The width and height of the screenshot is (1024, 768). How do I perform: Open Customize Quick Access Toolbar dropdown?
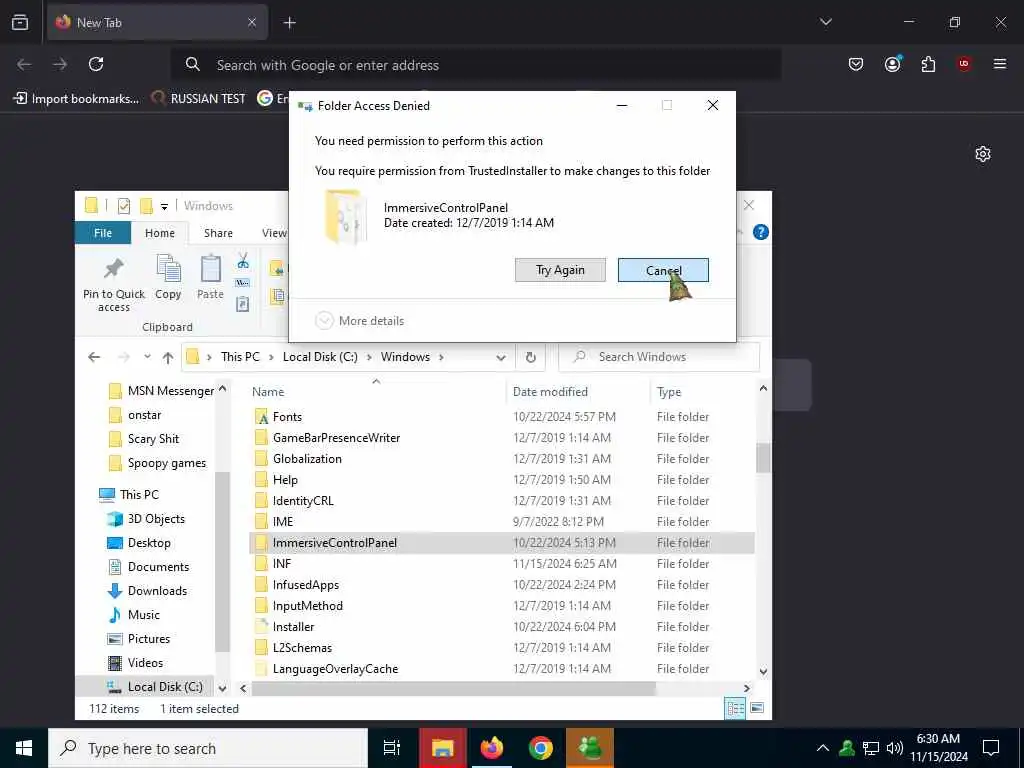pos(165,206)
